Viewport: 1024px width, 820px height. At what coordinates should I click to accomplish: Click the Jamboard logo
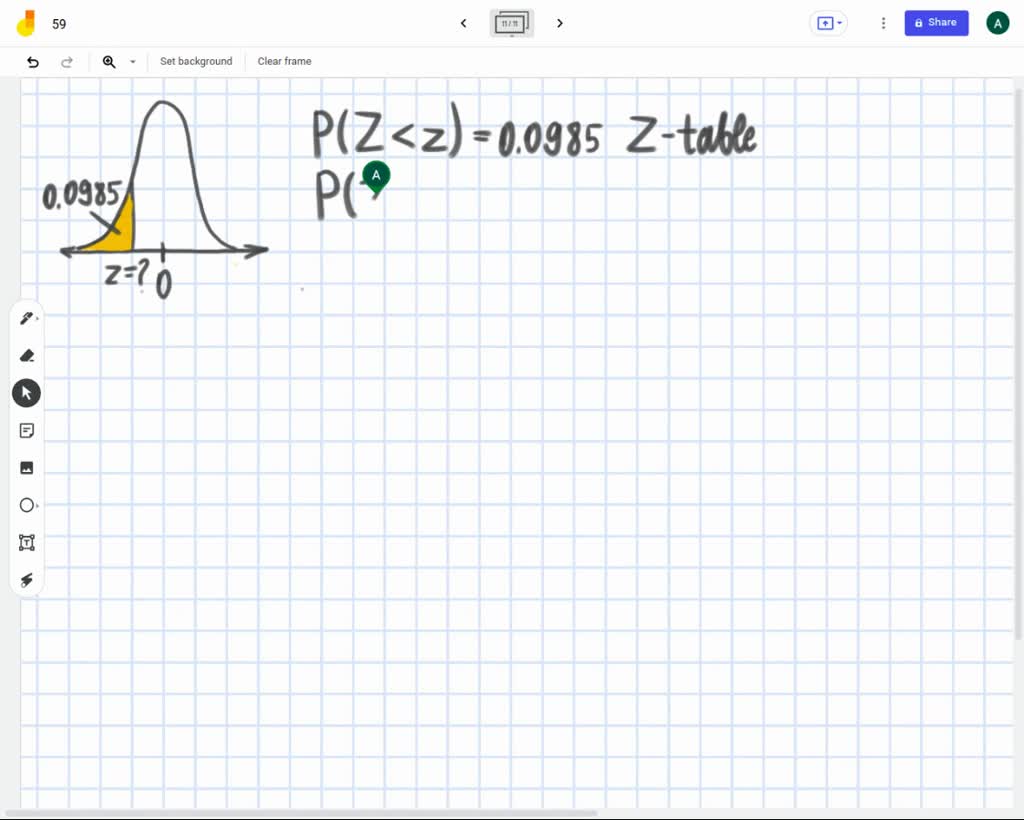(27, 22)
